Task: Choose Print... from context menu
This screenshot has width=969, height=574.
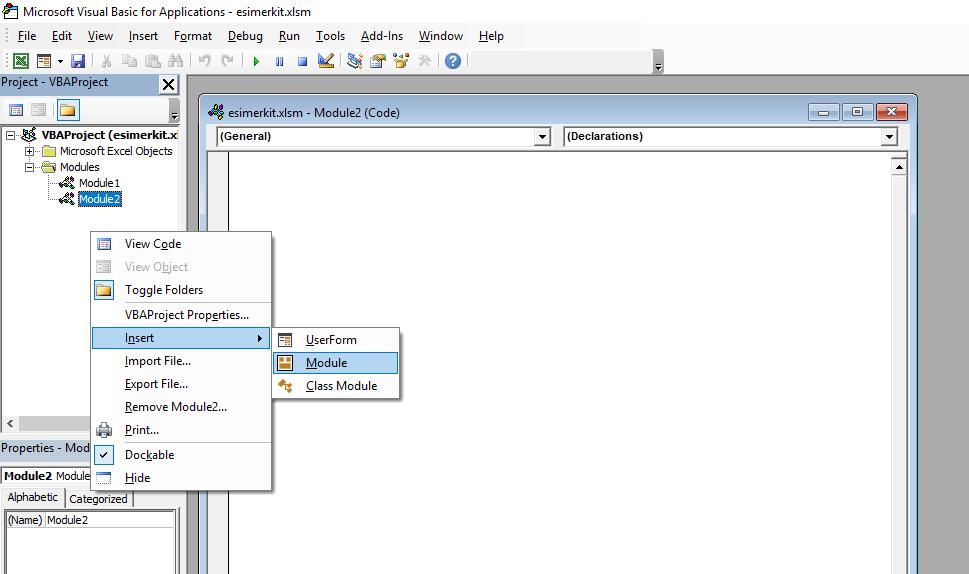Action: (x=181, y=430)
